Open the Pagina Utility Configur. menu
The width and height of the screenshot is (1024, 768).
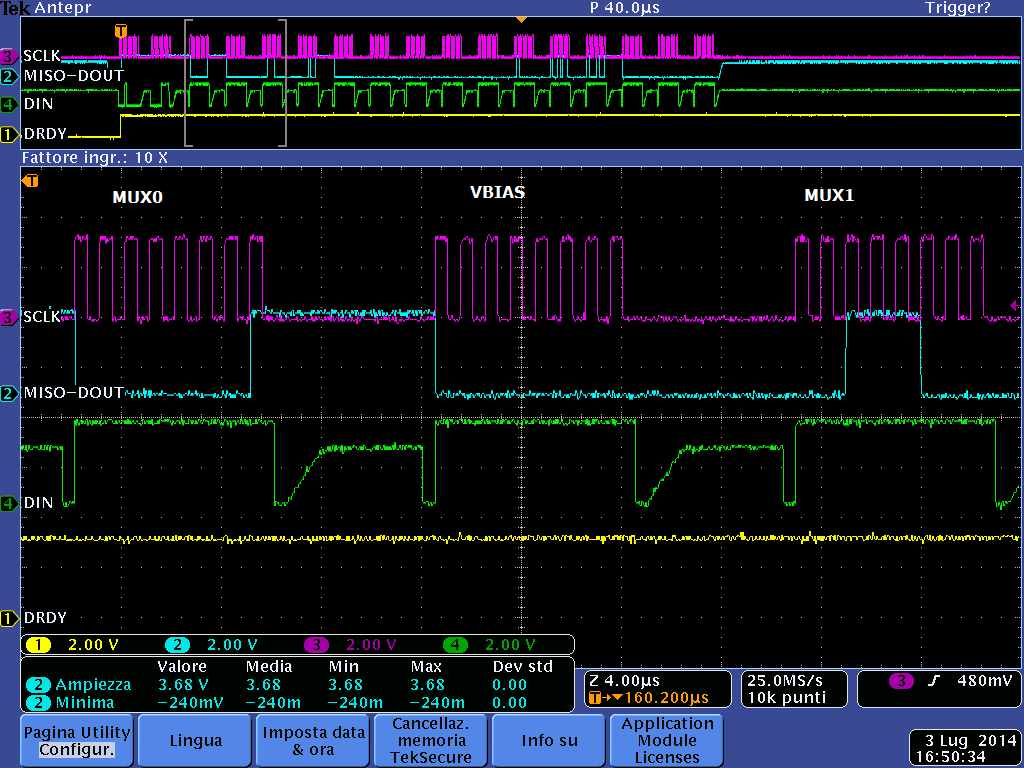[x=77, y=741]
